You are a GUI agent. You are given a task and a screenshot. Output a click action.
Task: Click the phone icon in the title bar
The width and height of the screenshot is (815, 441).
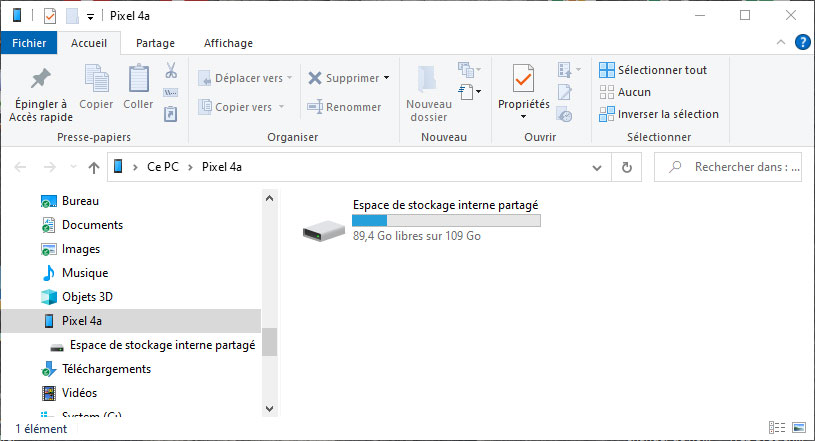point(17,16)
